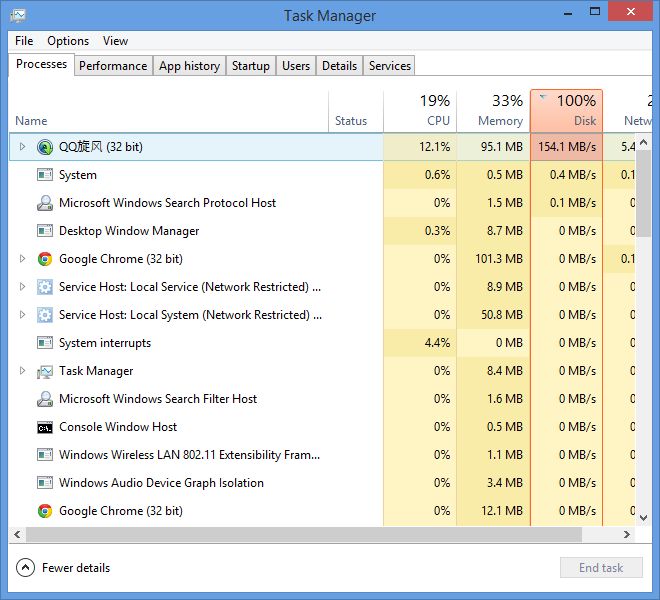Click the 0.4 MB/s disk value
660x600 pixels.
click(x=573, y=175)
